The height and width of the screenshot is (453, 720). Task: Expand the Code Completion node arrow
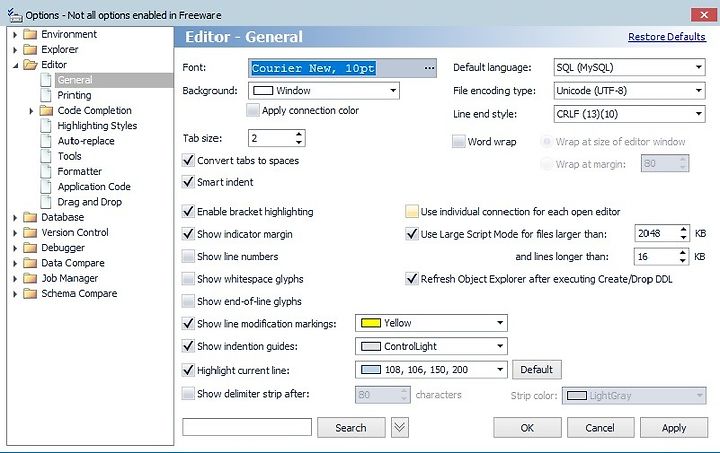pos(31,111)
